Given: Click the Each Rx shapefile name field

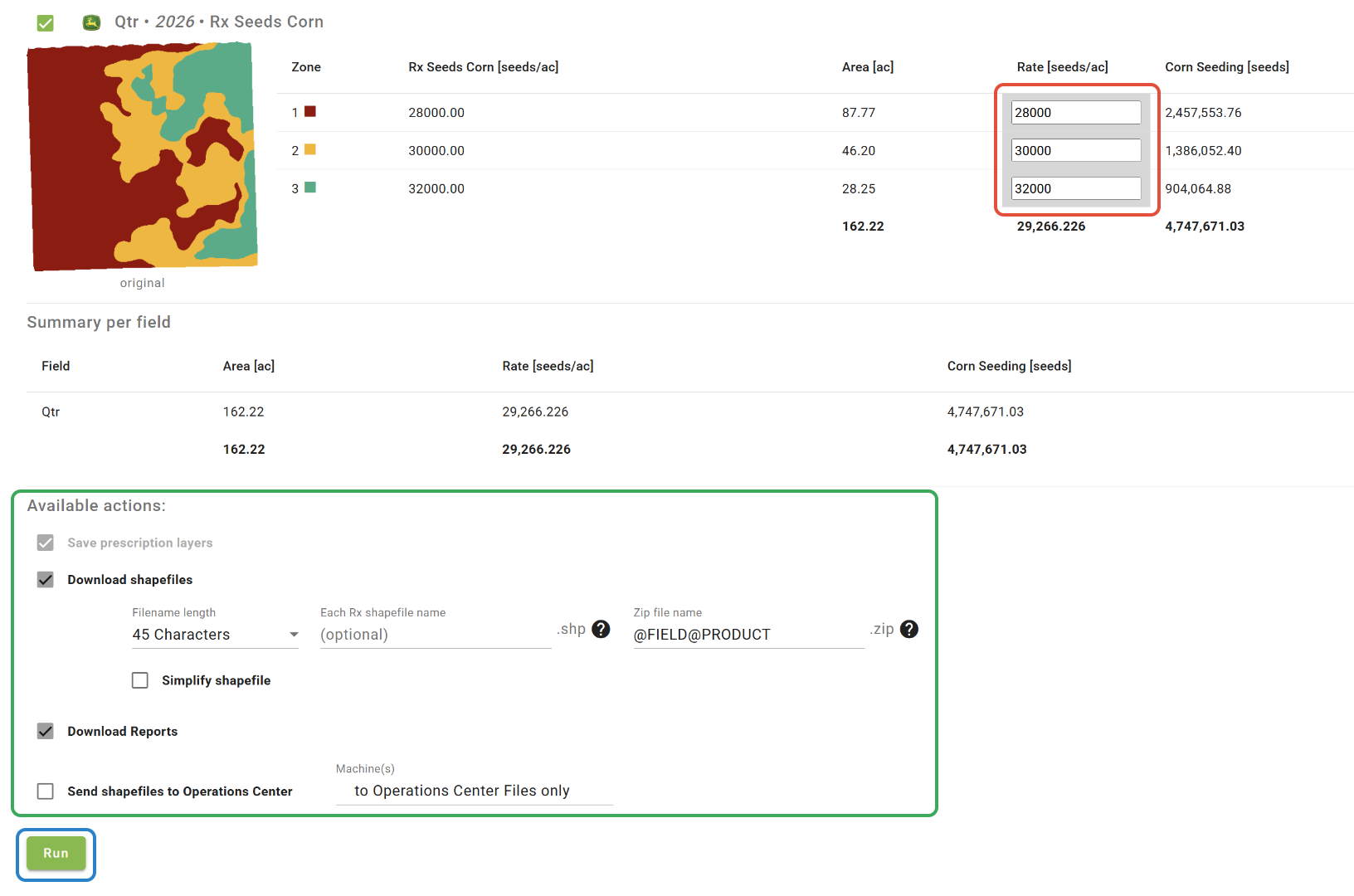Looking at the screenshot, I should pyautogui.click(x=436, y=635).
